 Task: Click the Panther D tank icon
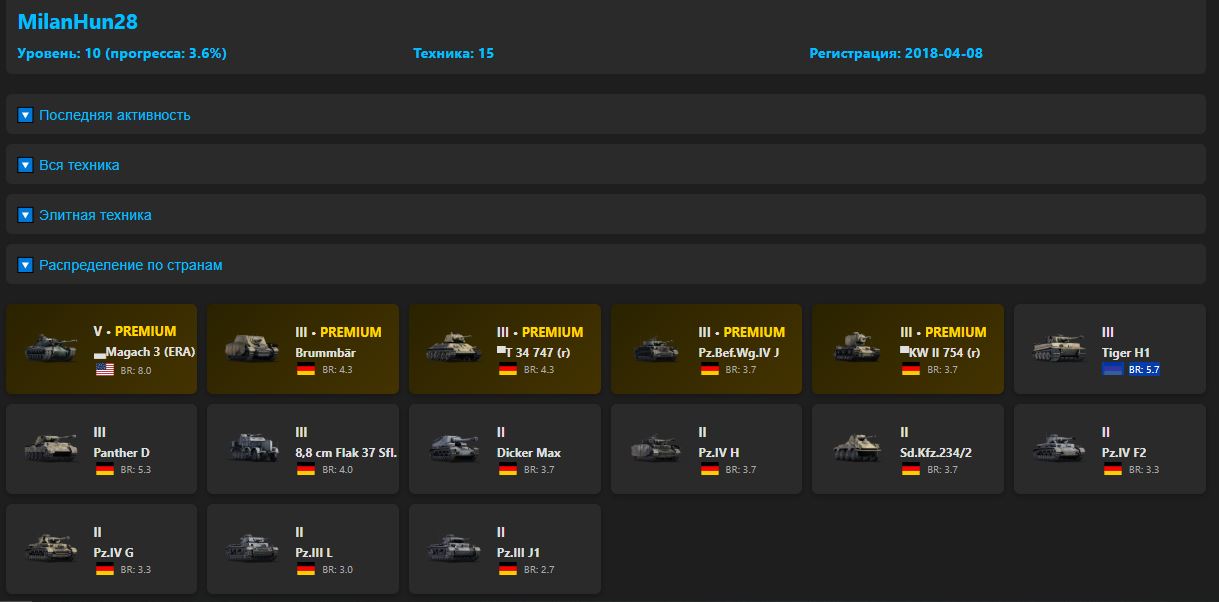click(51, 447)
